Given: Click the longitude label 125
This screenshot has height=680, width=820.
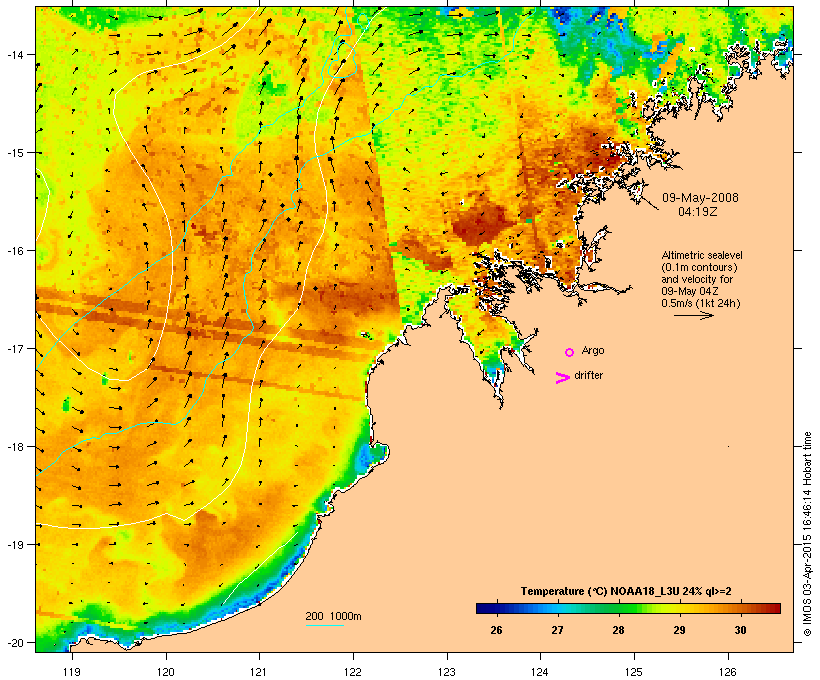Looking at the screenshot, I should pyautogui.click(x=634, y=672).
